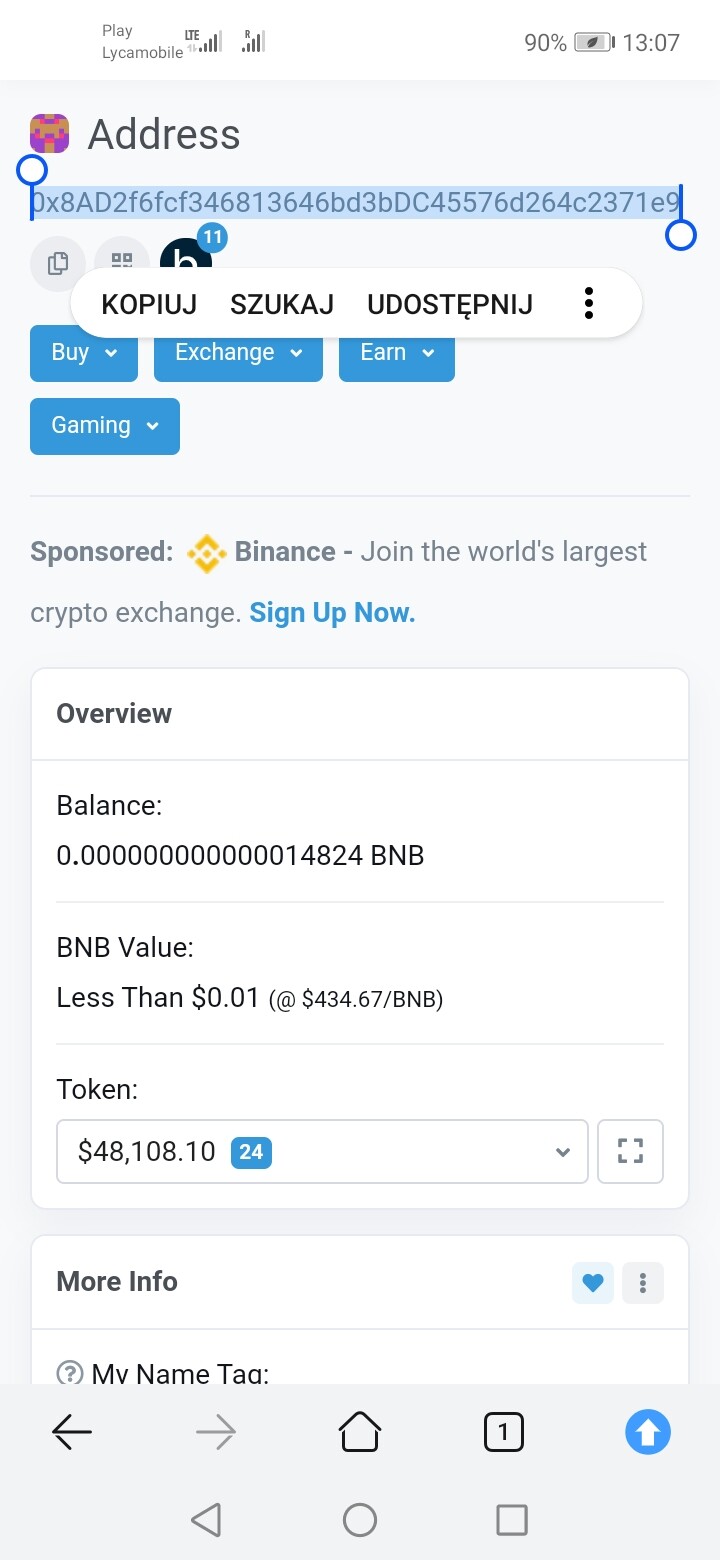Screen dimensions: 720x1560
Task: Choose KOPIUJ in the selection menu
Action: (x=149, y=304)
